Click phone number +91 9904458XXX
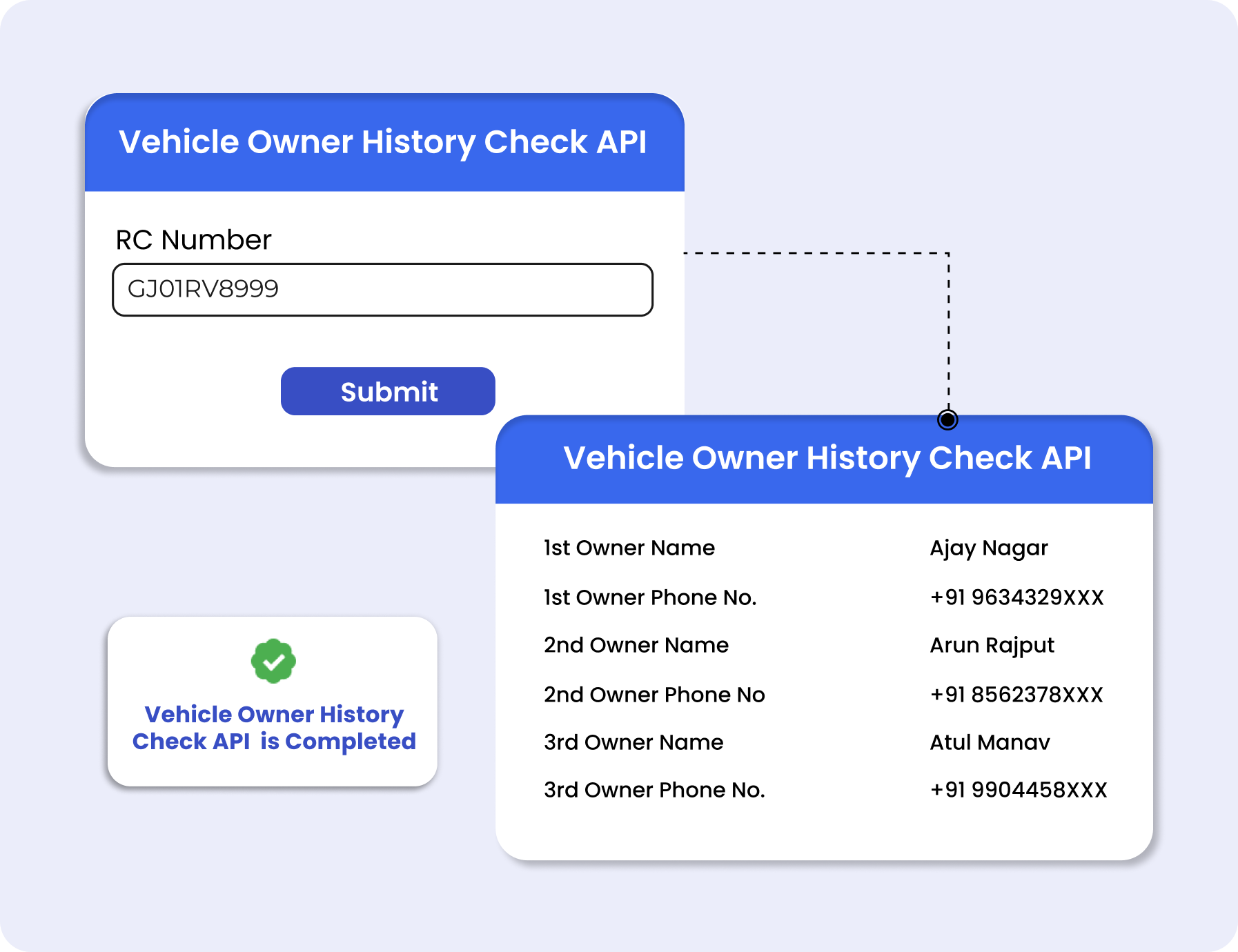 (1018, 790)
